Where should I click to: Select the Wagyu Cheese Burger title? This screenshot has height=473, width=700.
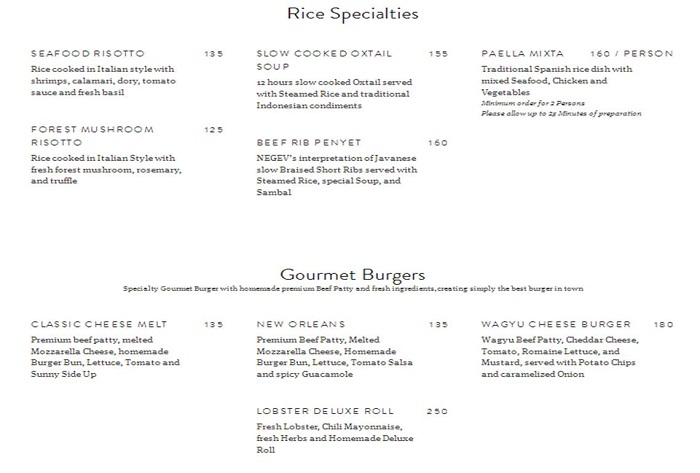pos(556,324)
